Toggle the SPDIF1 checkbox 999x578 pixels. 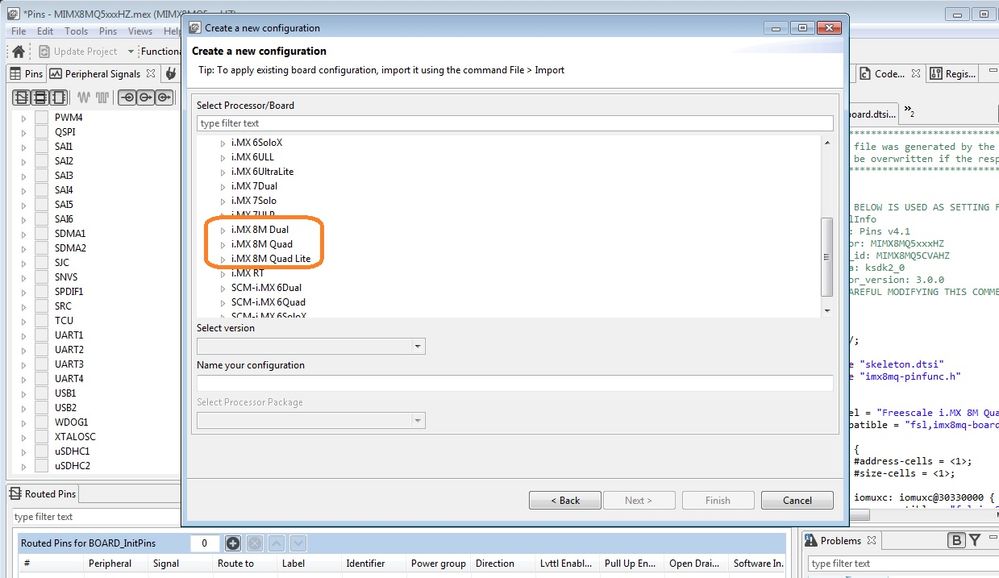click(41, 291)
